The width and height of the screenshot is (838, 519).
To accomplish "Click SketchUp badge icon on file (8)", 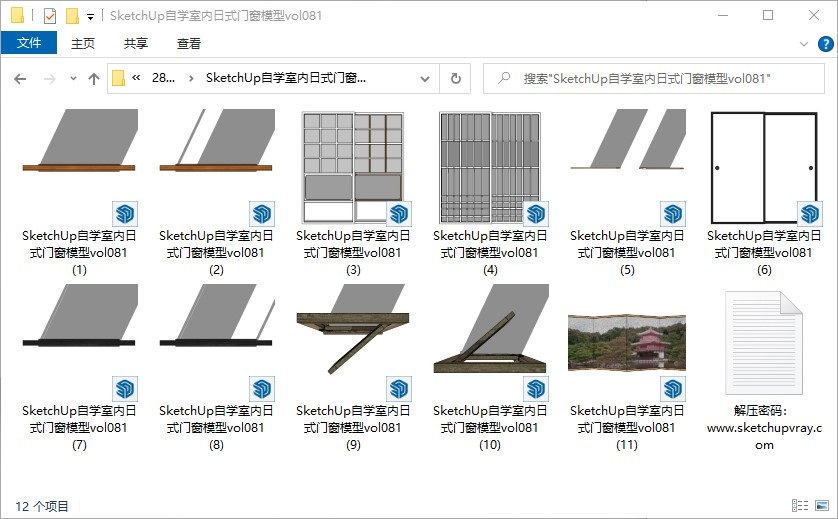I will [x=262, y=389].
